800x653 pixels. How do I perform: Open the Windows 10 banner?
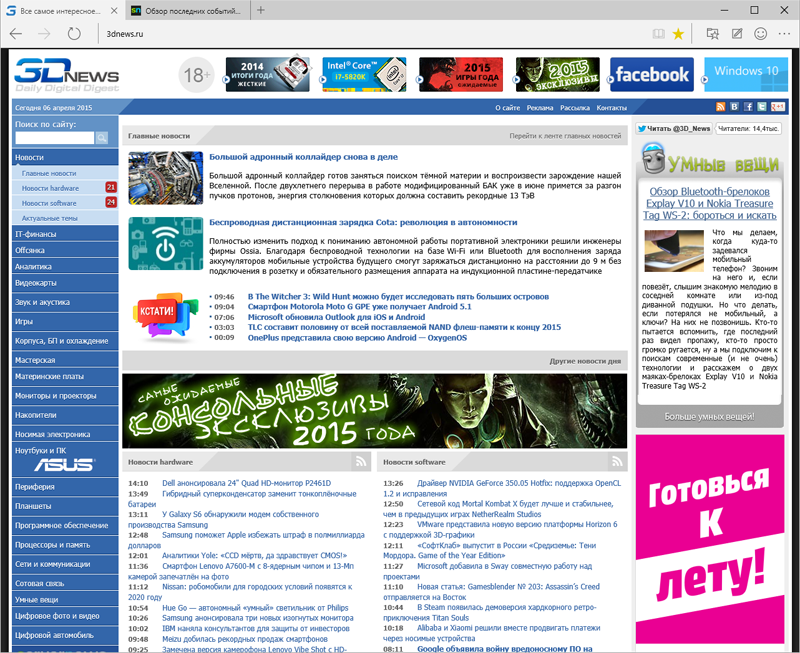pos(746,74)
